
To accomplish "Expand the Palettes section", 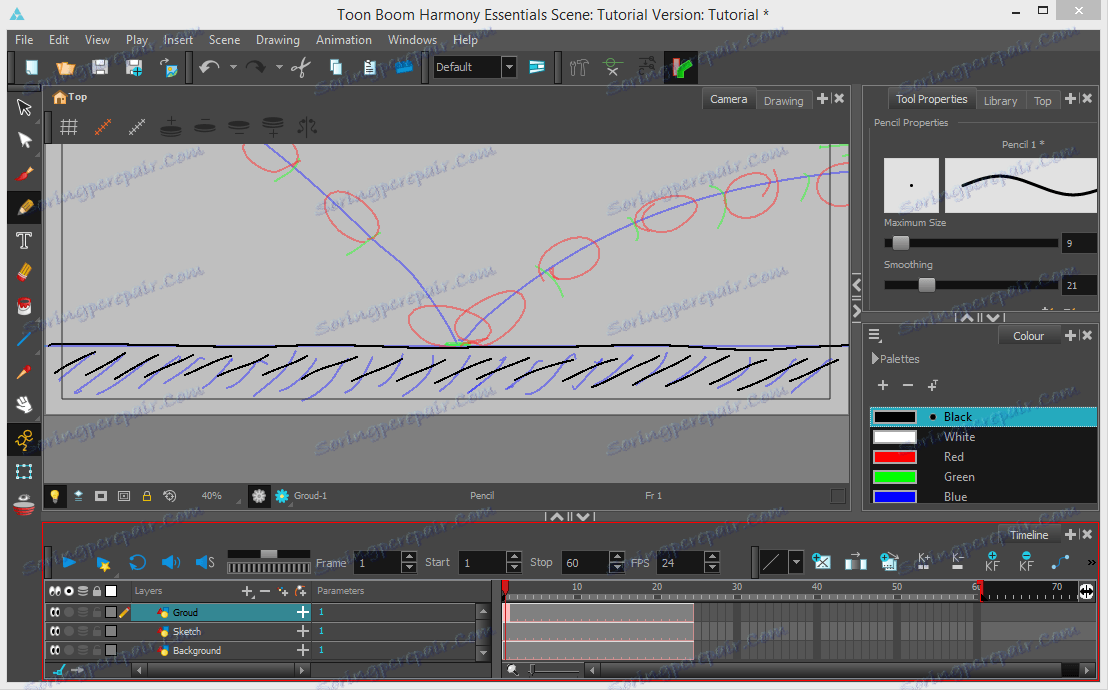I will (876, 359).
